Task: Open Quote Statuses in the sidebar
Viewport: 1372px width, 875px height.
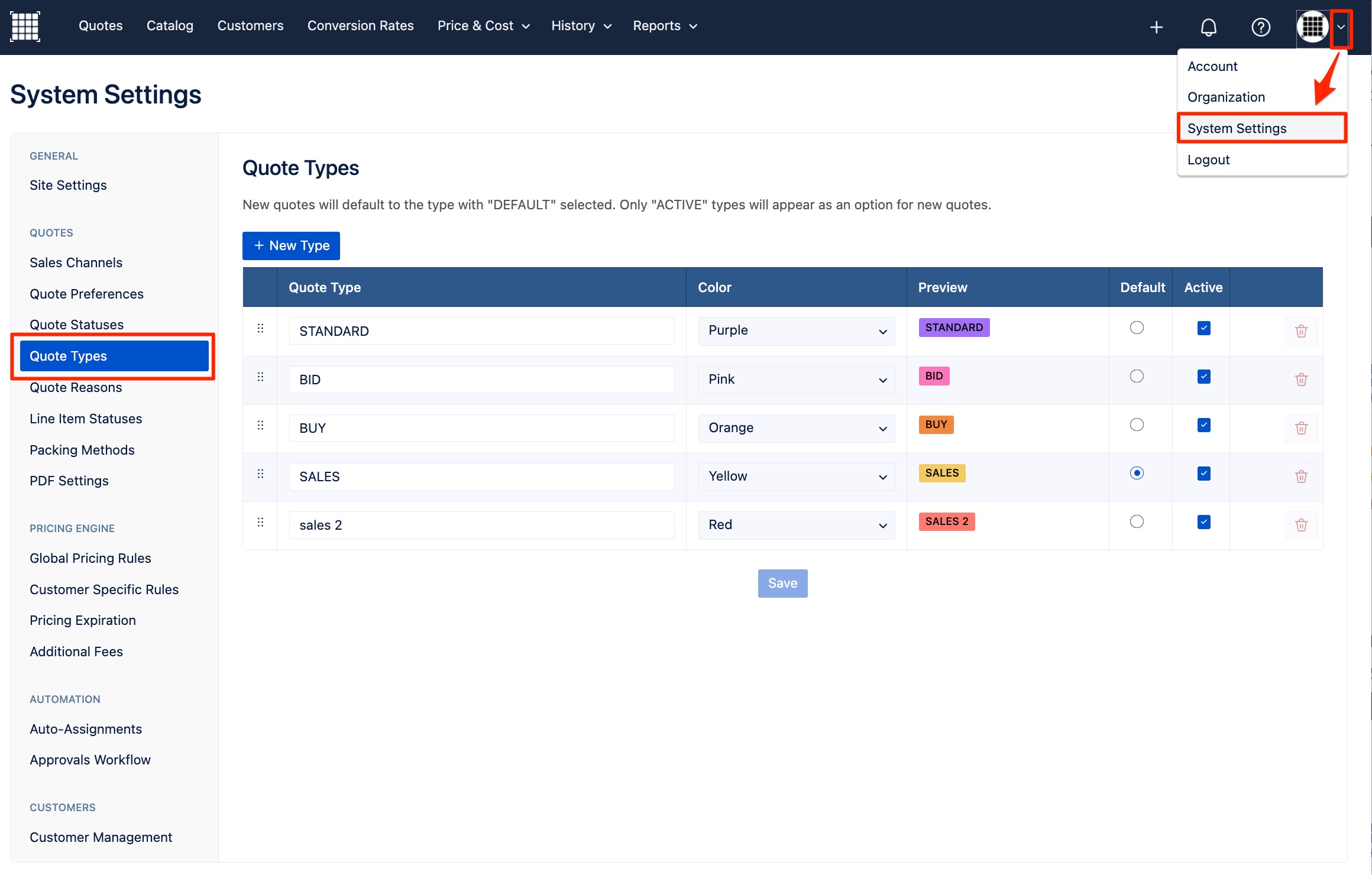Action: pyautogui.click(x=76, y=324)
